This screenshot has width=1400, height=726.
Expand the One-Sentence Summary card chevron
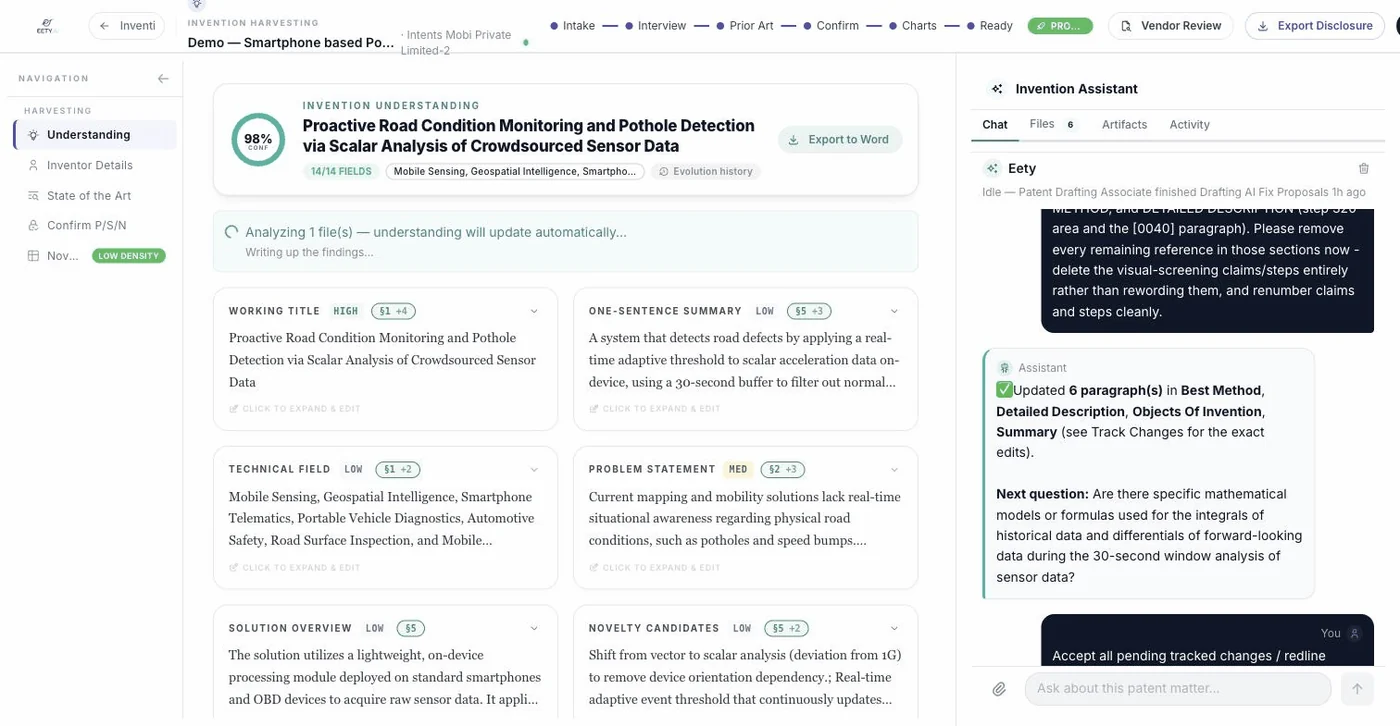894,312
